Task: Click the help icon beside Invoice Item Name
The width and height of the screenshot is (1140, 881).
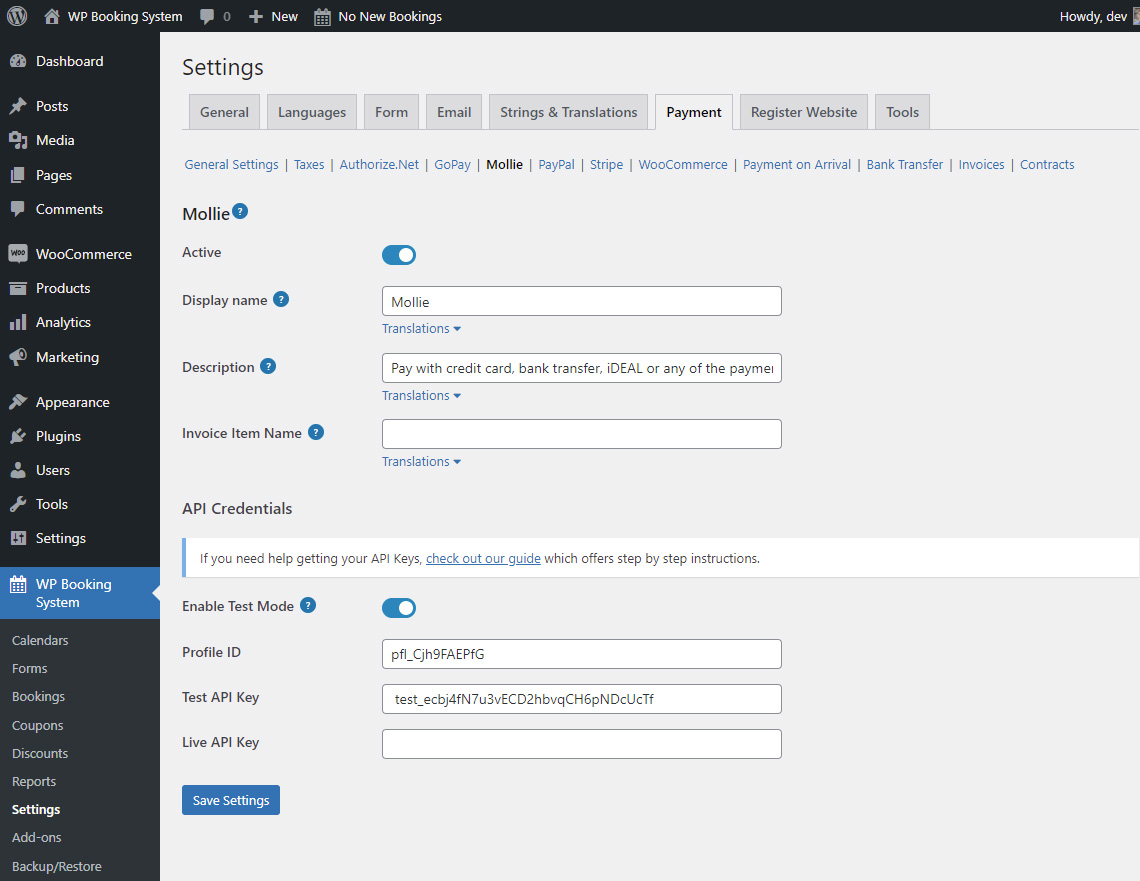Action: coord(316,433)
